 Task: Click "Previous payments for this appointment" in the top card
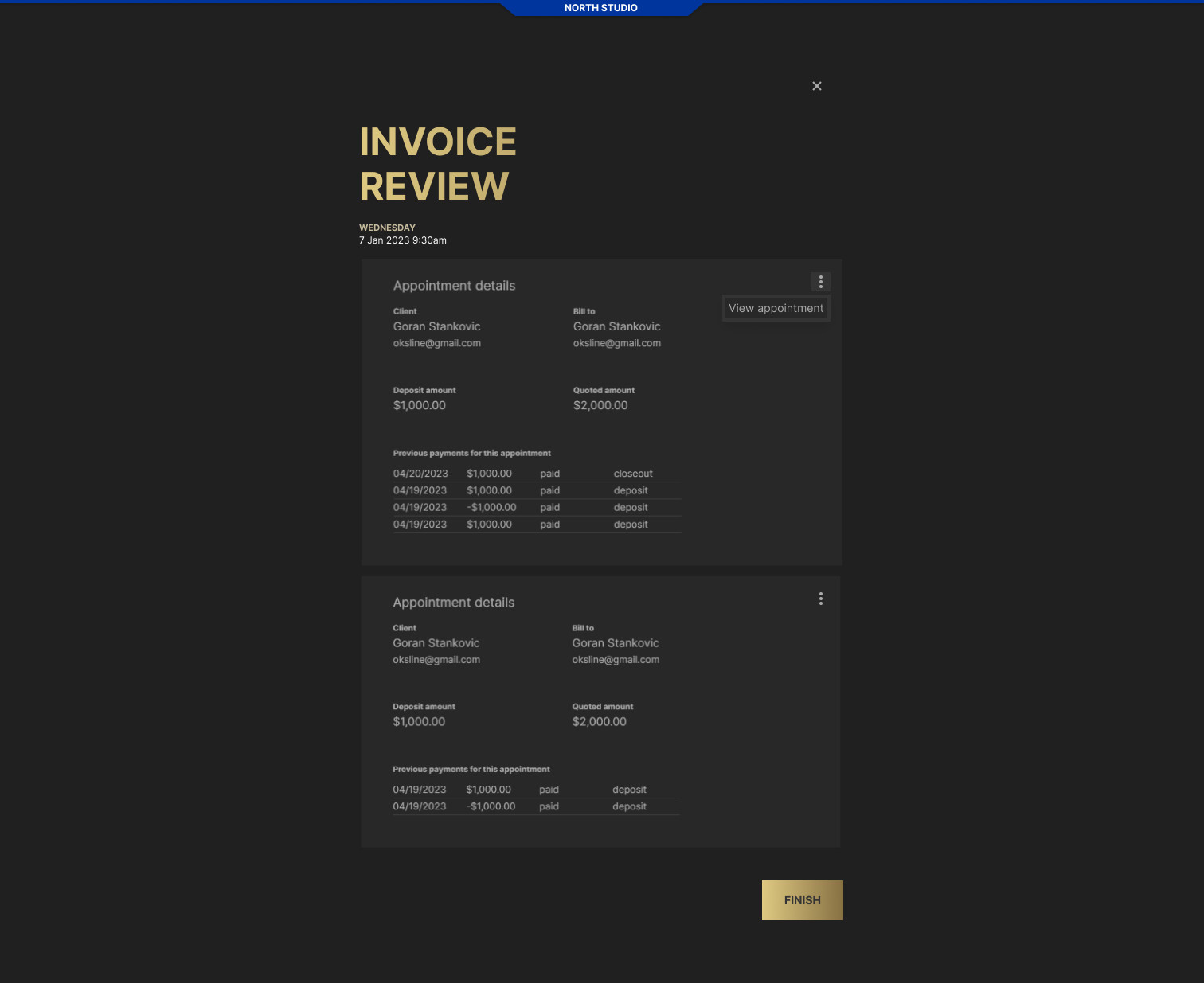472,453
